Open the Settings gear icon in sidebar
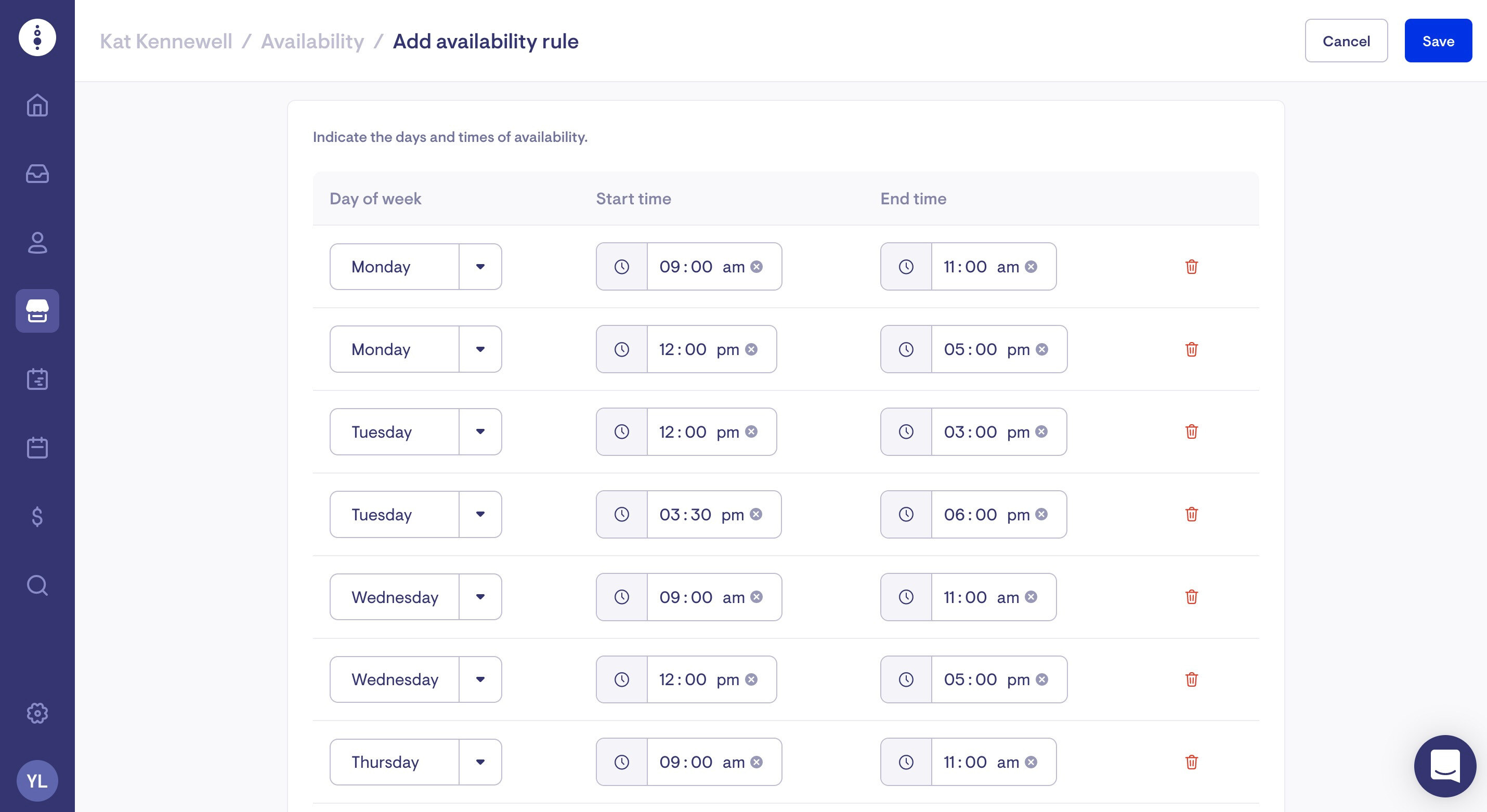 [x=37, y=713]
